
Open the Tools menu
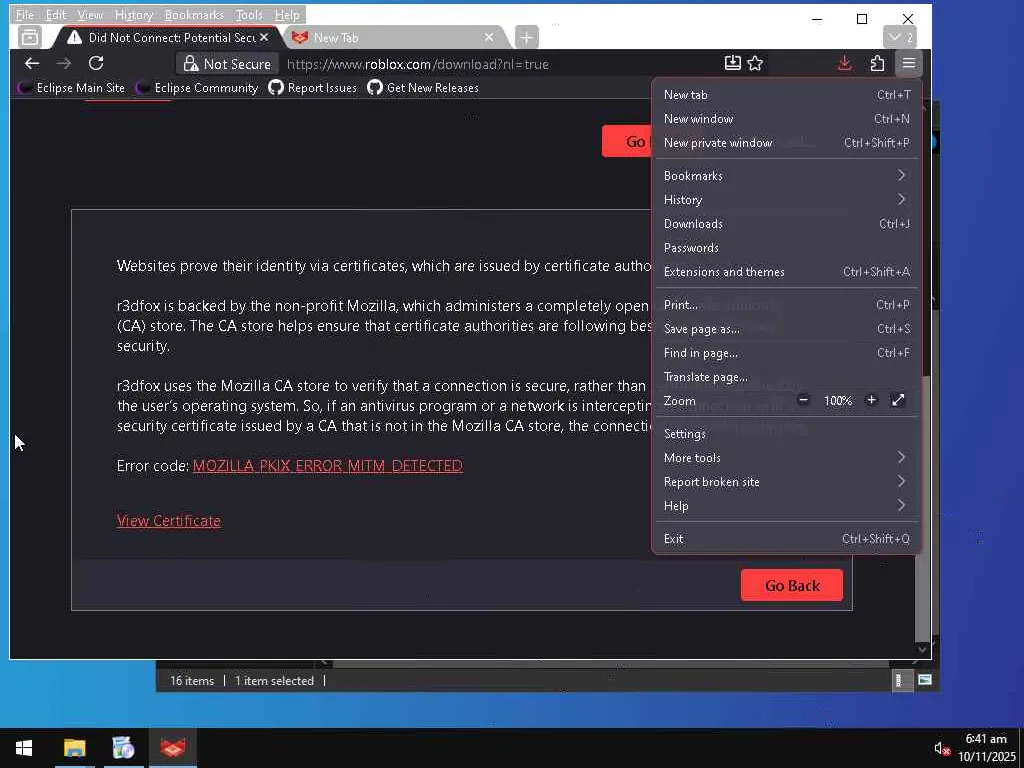249,14
